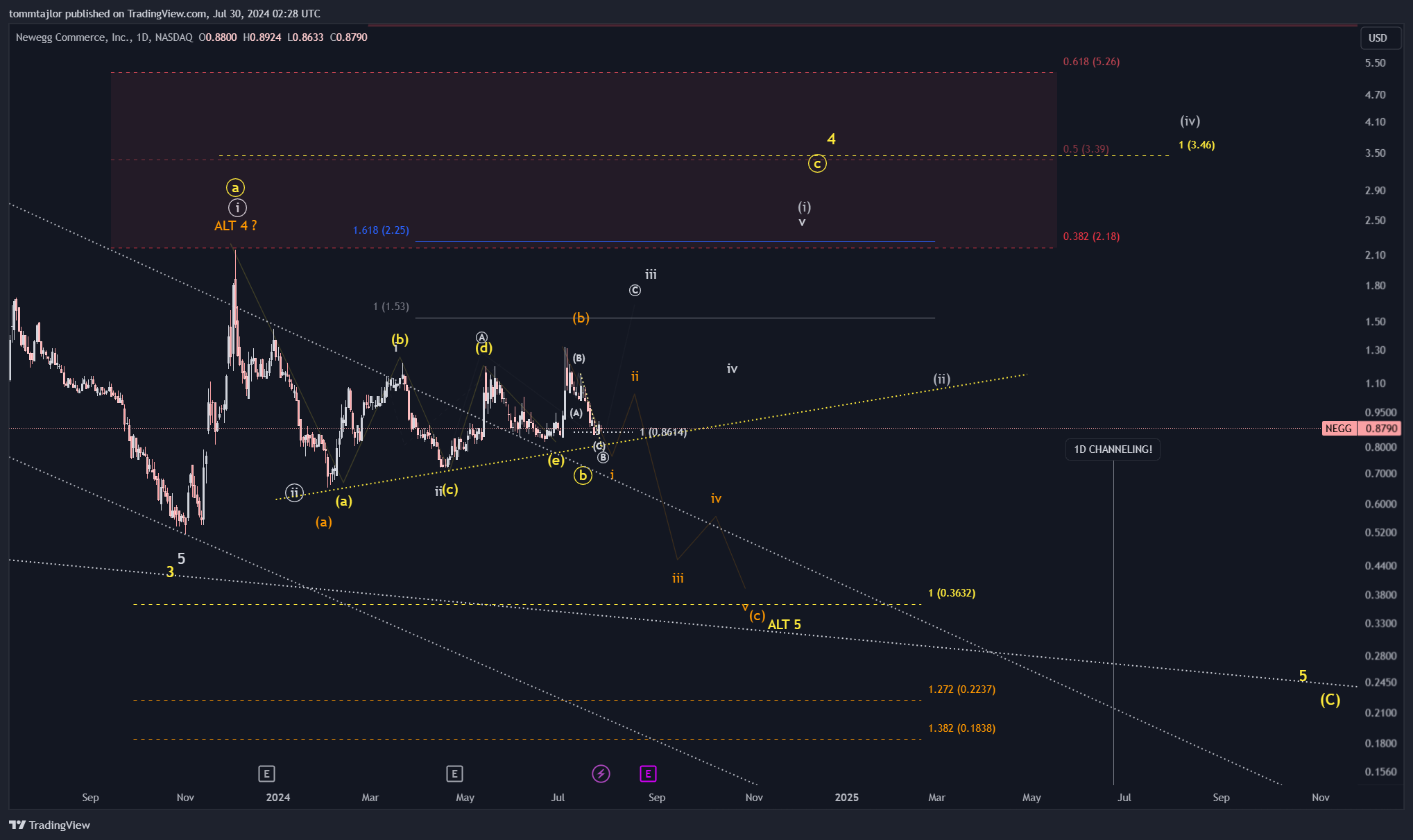Viewport: 1413px width, 840px height.
Task: Click the circled yellow b wave label
Action: [583, 476]
